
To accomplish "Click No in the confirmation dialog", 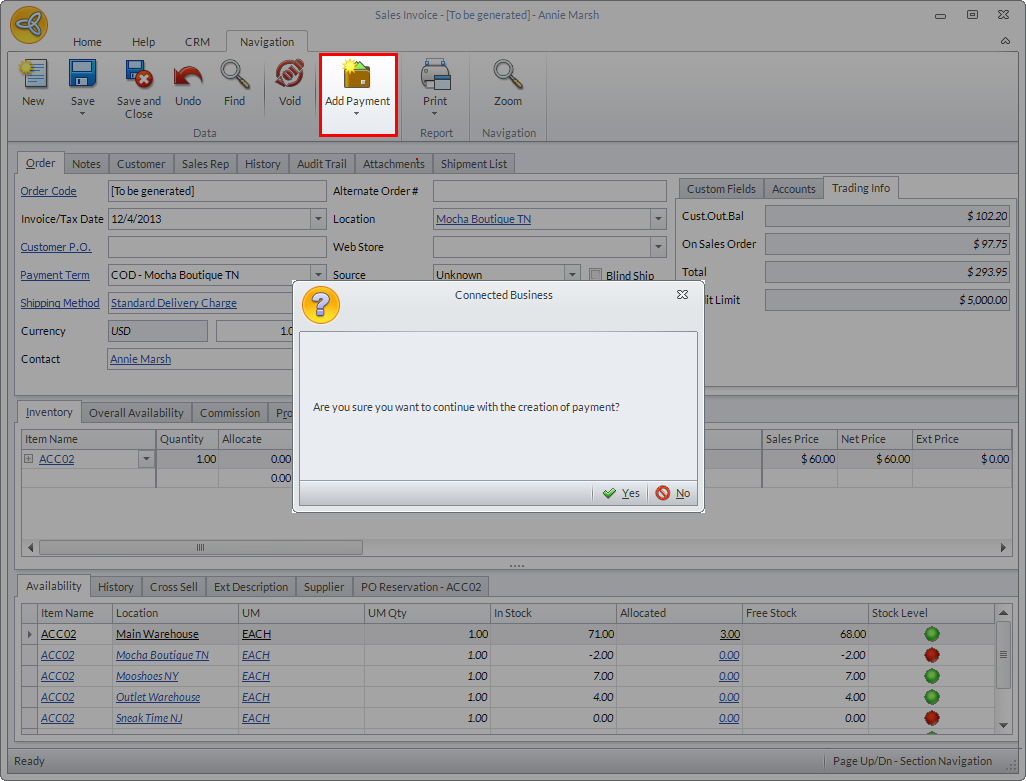I will click(673, 493).
